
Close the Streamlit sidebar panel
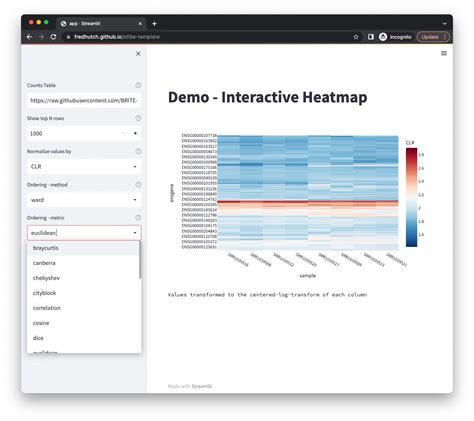click(x=138, y=54)
